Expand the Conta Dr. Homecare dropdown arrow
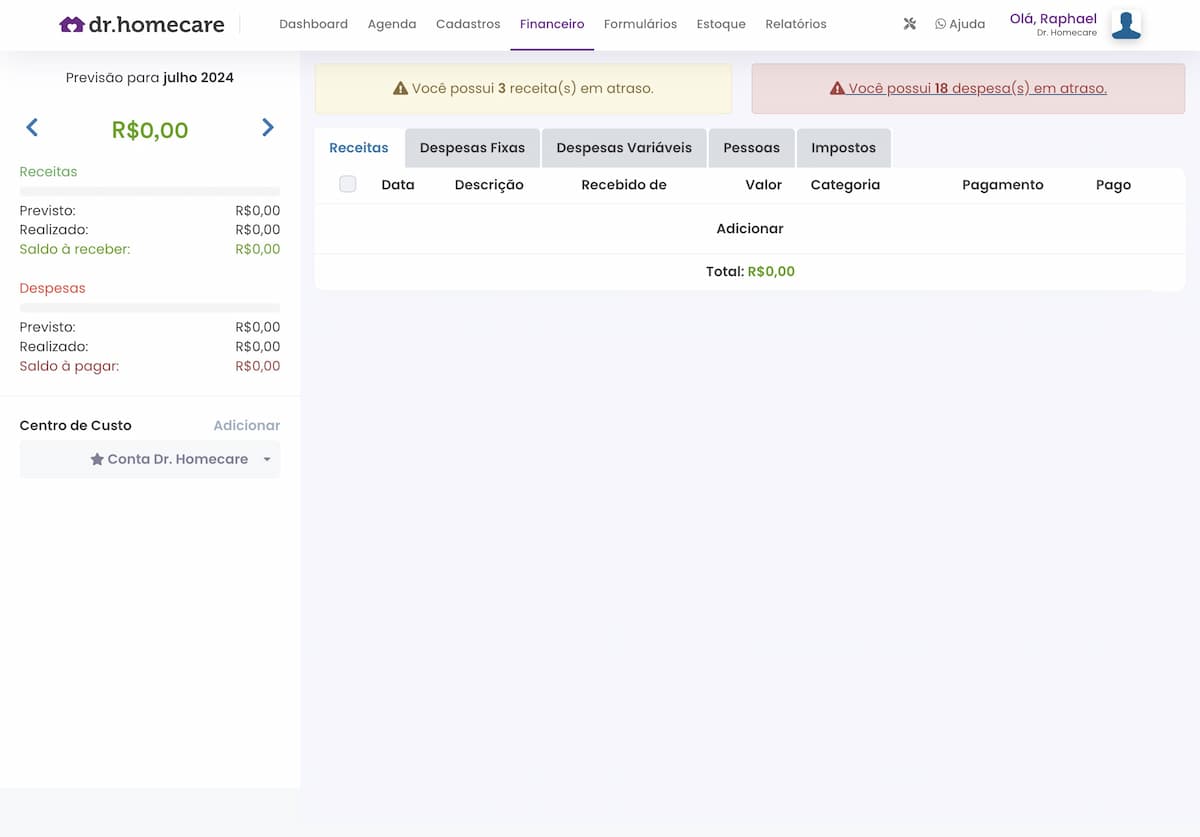Image resolution: width=1200 pixels, height=837 pixels. click(267, 460)
